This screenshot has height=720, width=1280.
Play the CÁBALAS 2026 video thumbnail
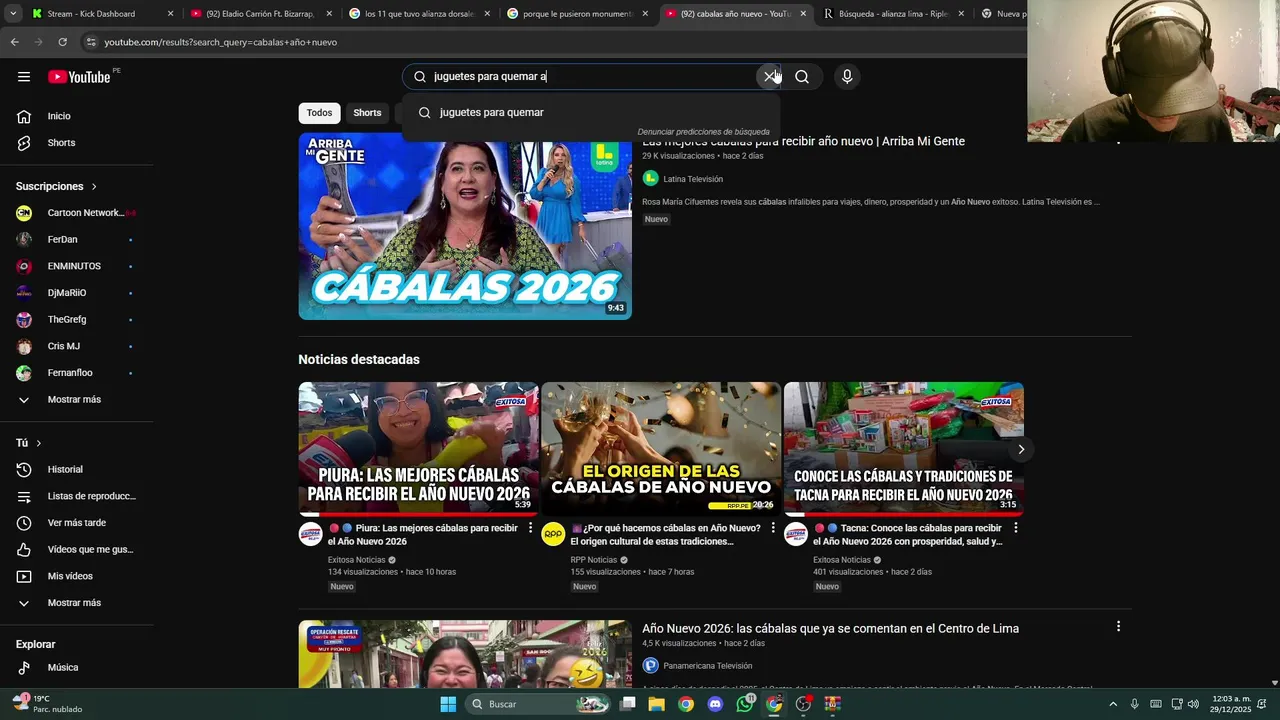pos(465,227)
